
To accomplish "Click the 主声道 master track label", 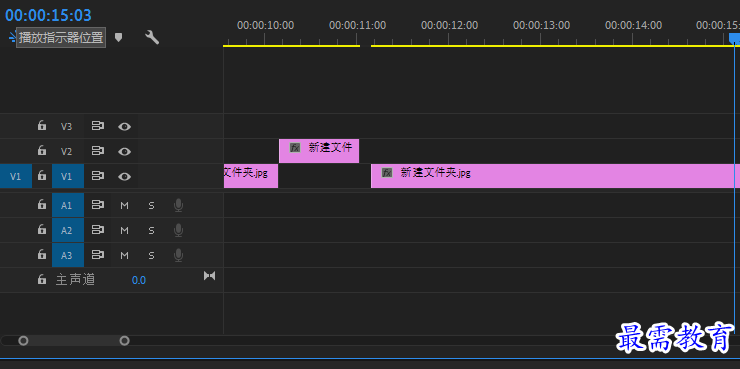I will [x=75, y=280].
